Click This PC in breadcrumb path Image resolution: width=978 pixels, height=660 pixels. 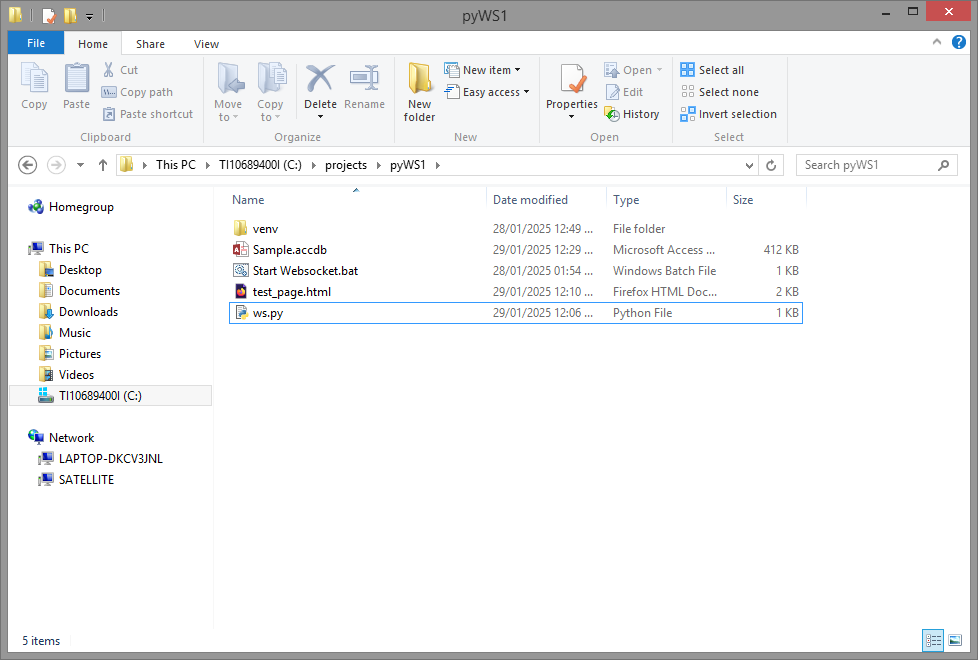(x=176, y=165)
